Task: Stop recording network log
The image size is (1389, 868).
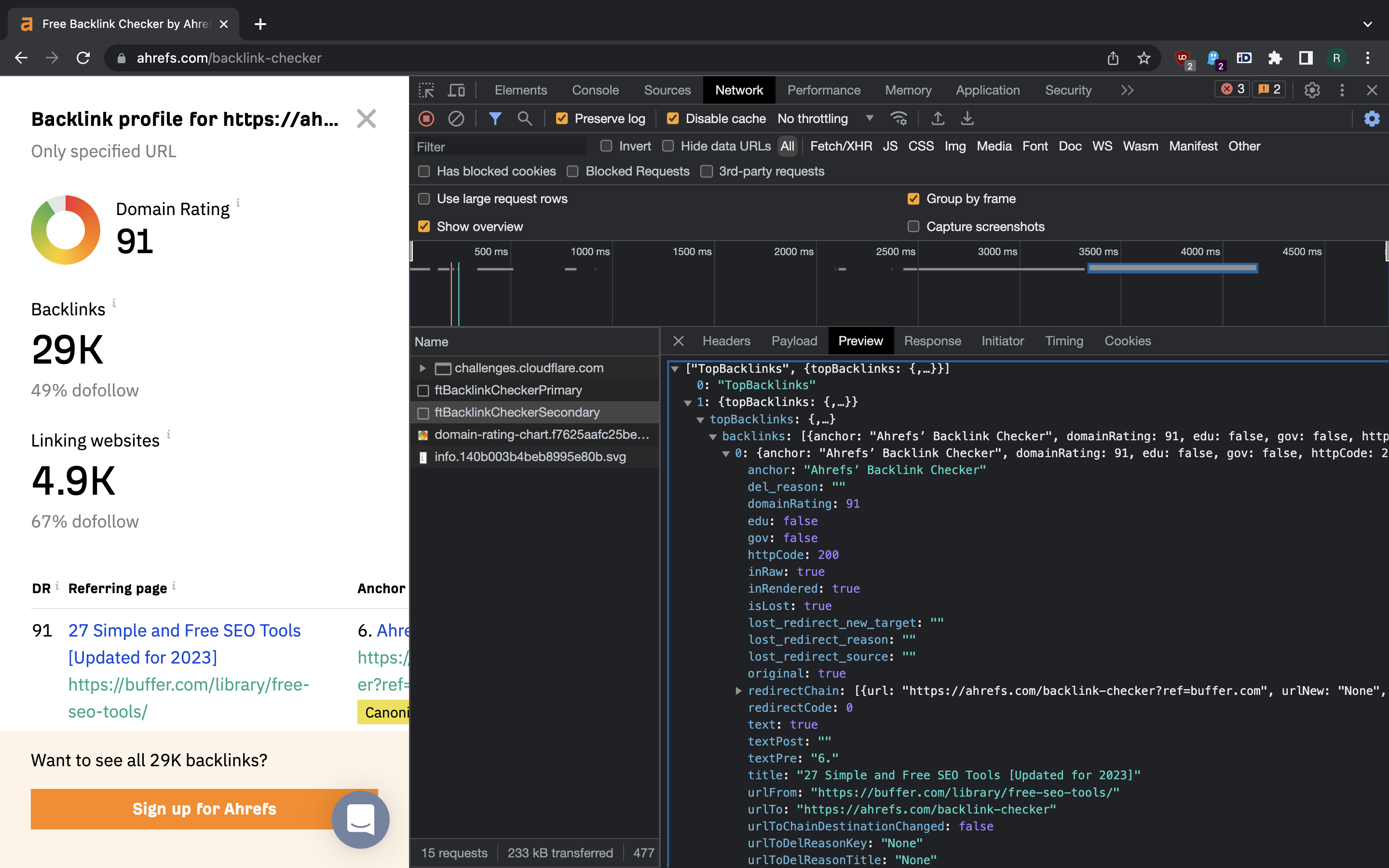Action: coord(426,118)
